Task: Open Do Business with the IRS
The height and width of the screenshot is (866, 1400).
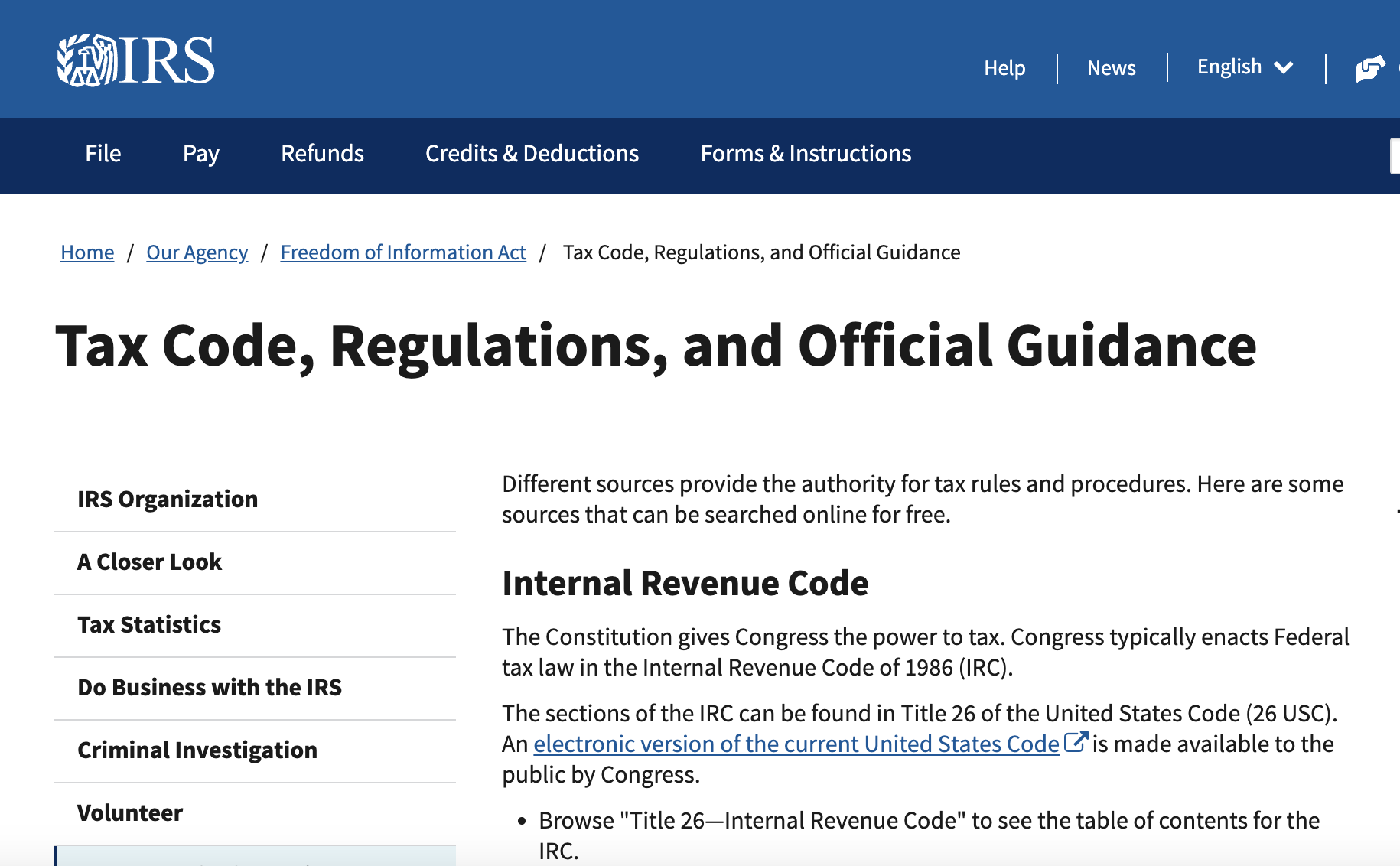Action: [x=210, y=688]
